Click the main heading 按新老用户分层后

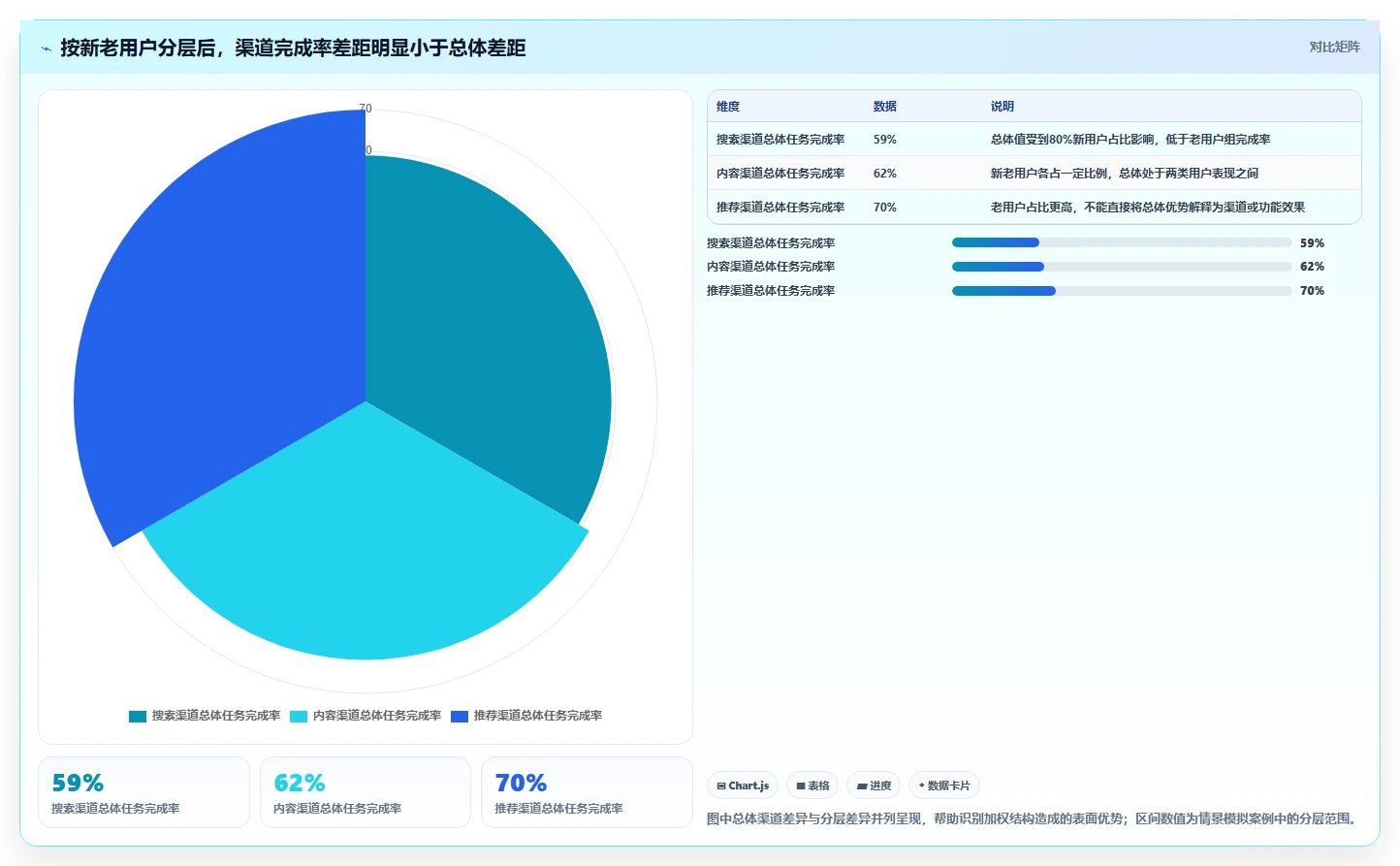click(x=293, y=48)
